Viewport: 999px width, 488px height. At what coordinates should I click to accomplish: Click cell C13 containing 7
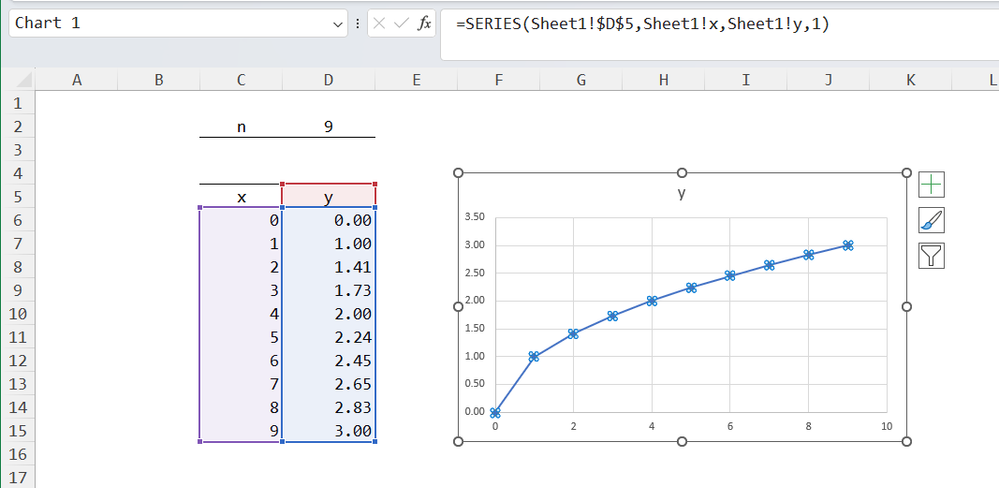[x=241, y=384]
